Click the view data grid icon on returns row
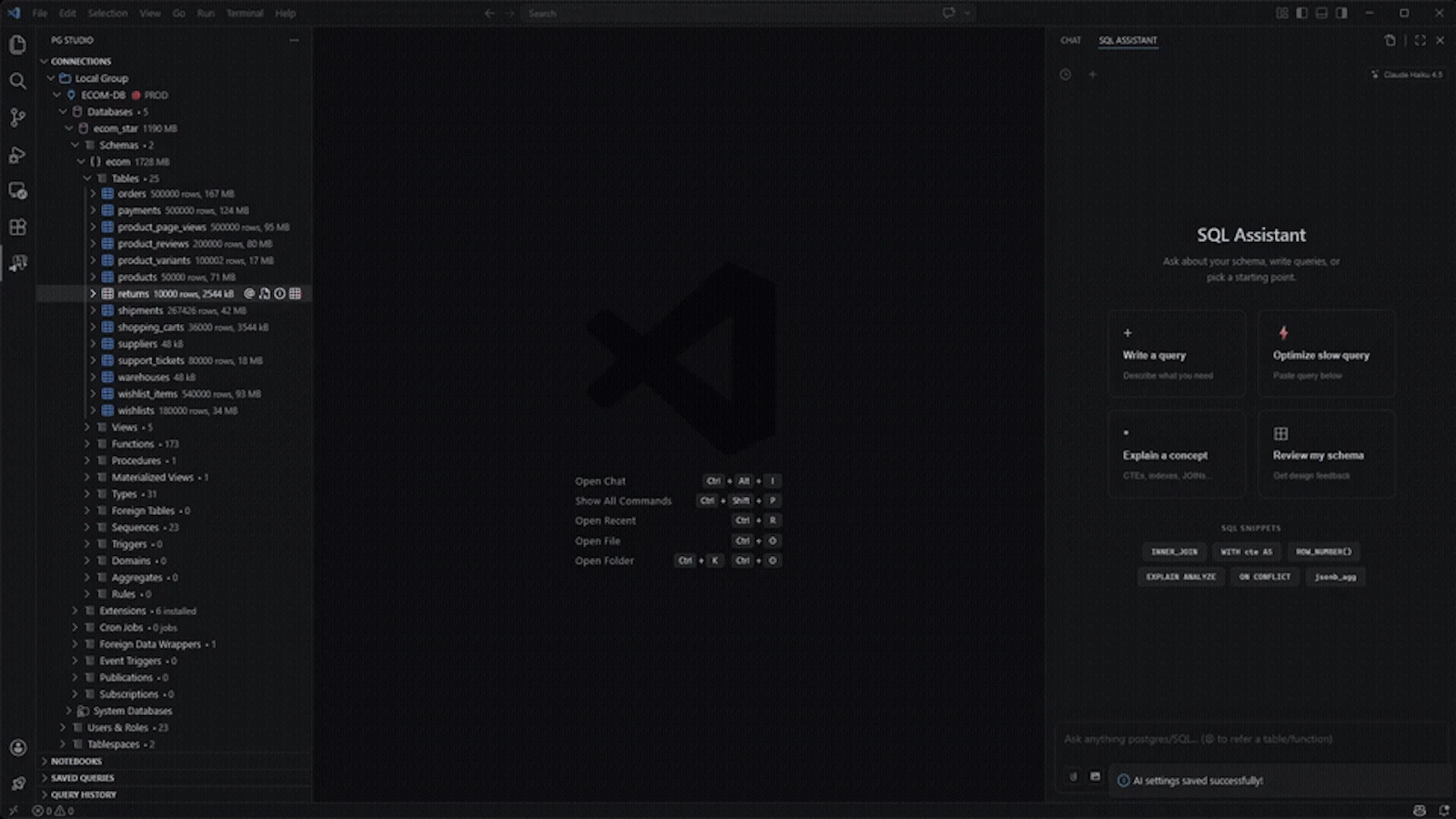This screenshot has height=819, width=1456. (x=295, y=294)
